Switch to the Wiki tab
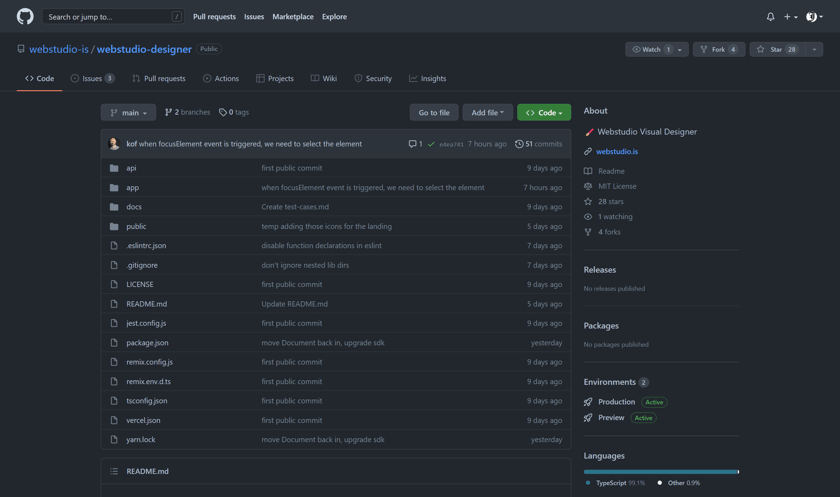The image size is (840, 497). point(324,78)
